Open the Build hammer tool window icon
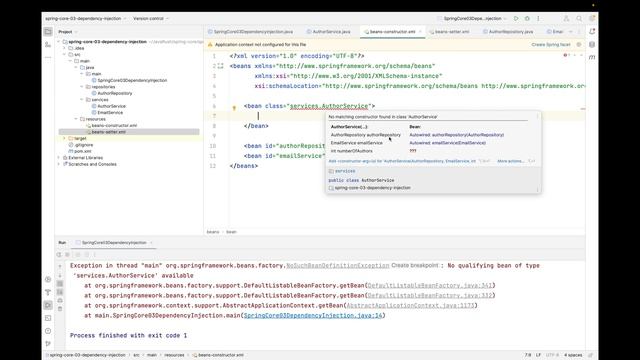640x360 pixels. coord(48,292)
